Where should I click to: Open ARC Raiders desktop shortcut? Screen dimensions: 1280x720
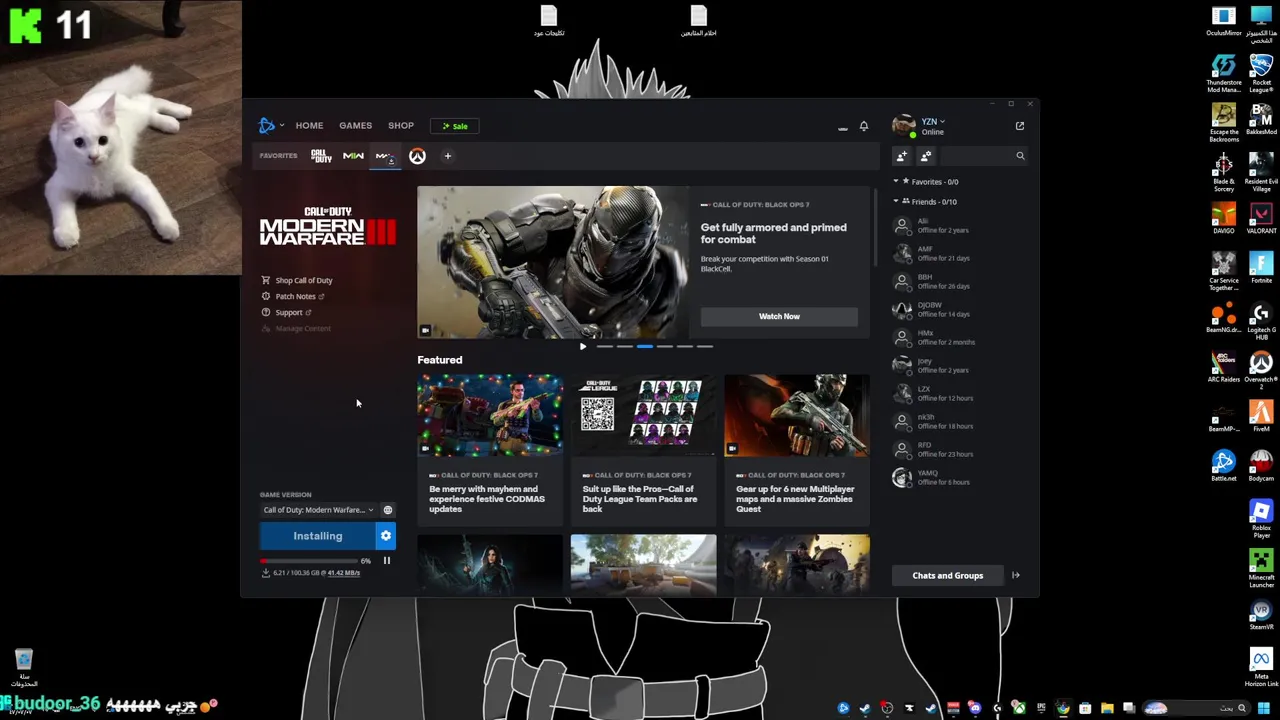(1224, 367)
